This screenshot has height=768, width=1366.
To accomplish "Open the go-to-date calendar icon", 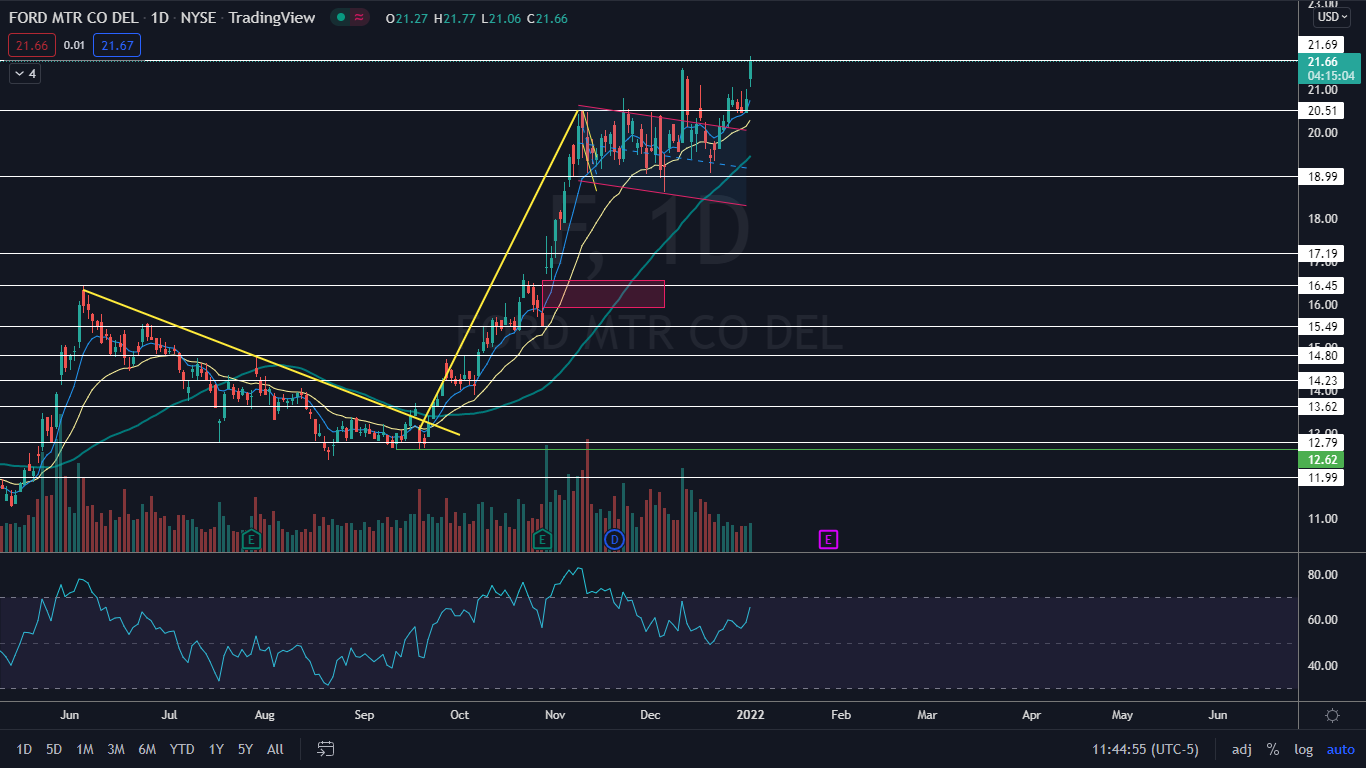I will [325, 748].
